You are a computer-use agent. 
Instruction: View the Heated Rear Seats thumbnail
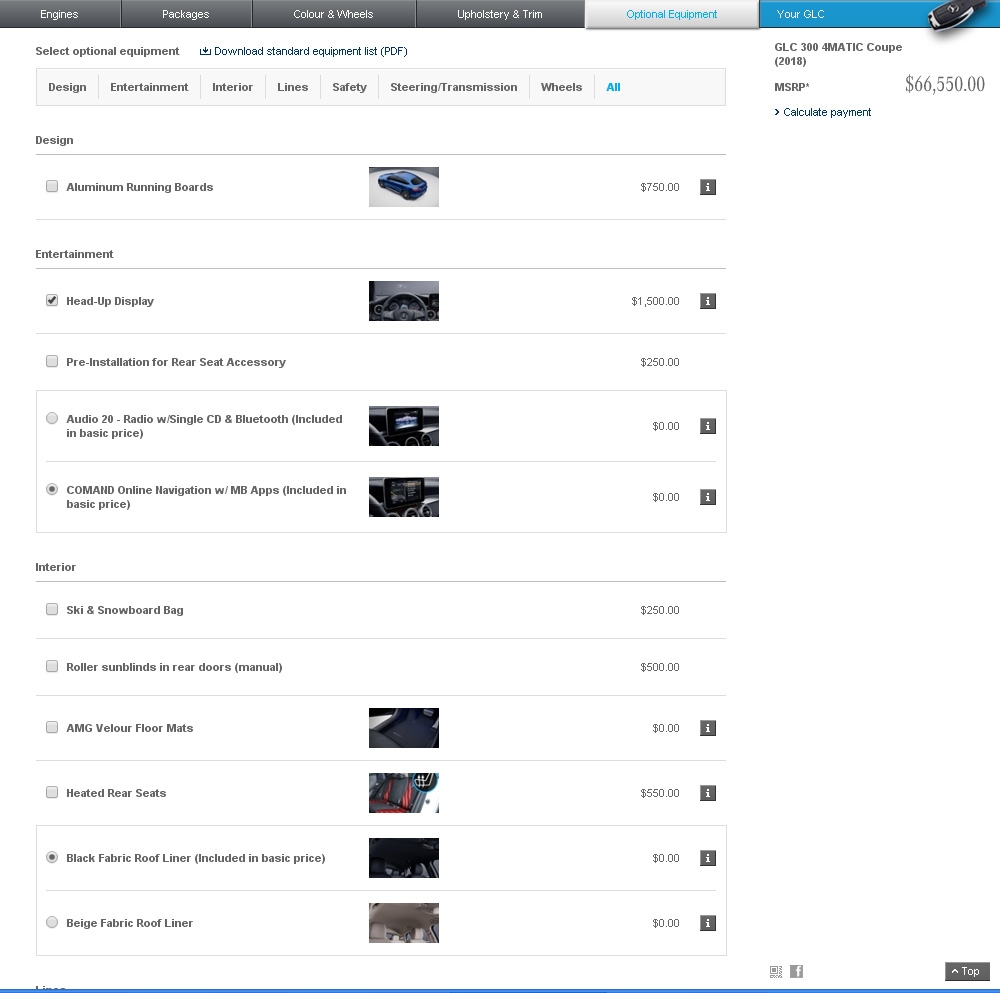point(404,793)
